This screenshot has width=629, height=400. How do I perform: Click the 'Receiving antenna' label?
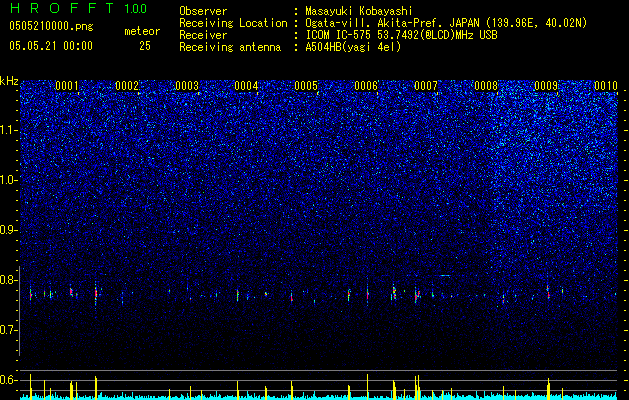(x=230, y=47)
